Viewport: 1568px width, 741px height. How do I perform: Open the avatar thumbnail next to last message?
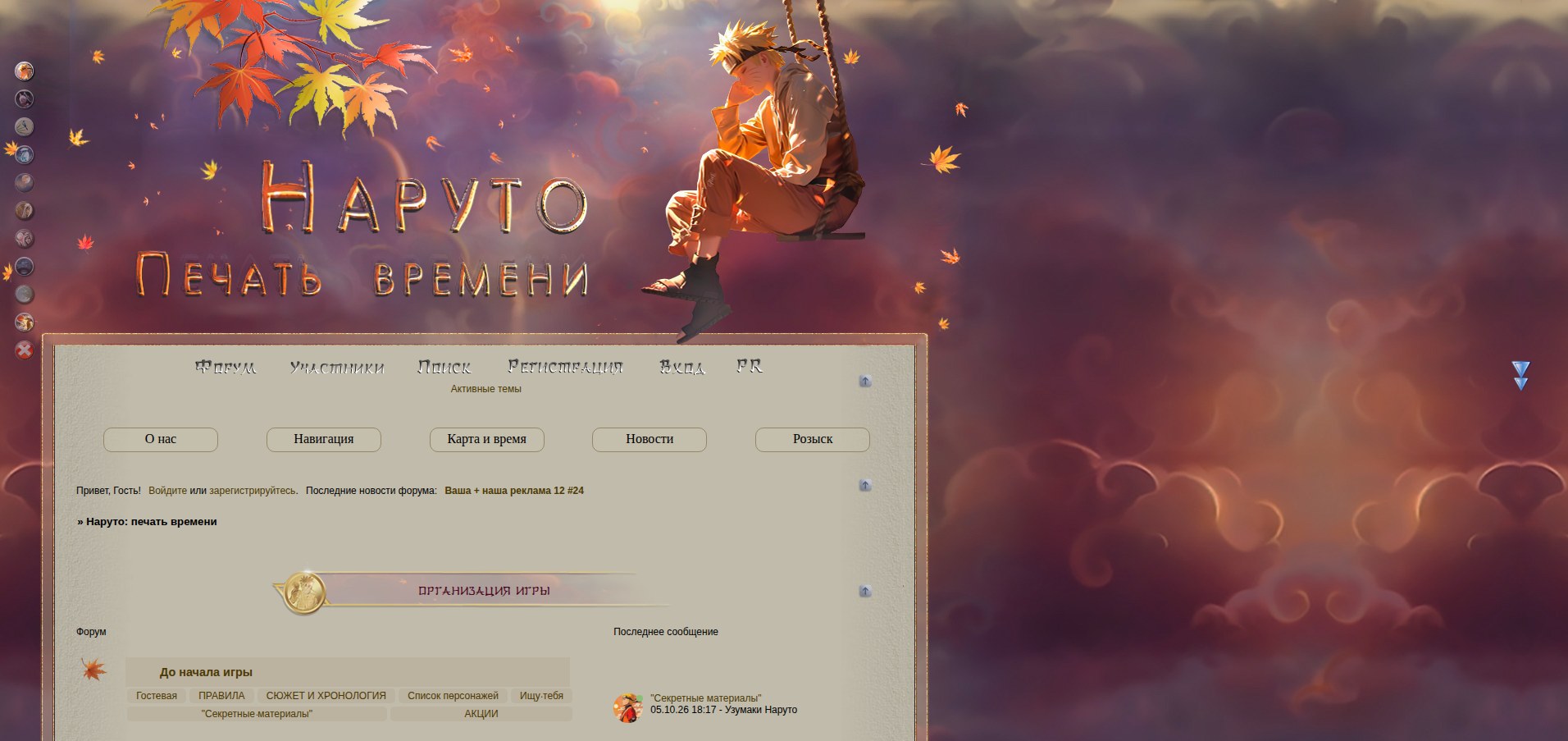[628, 707]
